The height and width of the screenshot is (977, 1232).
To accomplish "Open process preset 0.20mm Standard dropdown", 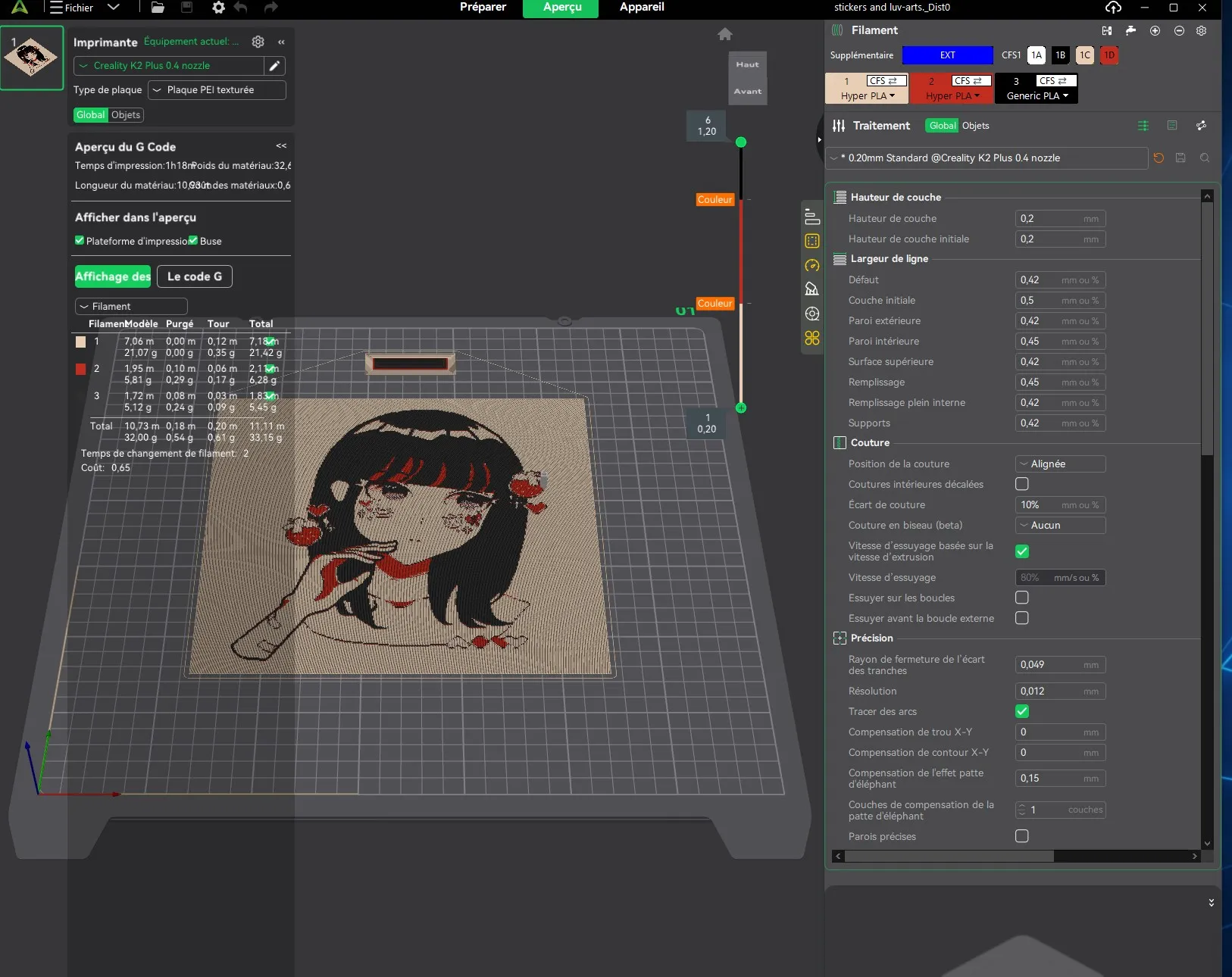I will [987, 158].
